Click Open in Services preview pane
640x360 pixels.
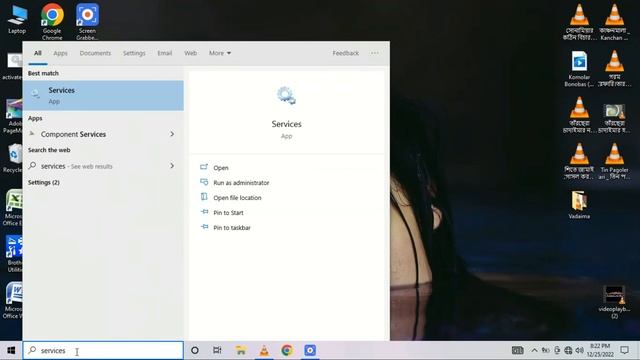pyautogui.click(x=221, y=168)
